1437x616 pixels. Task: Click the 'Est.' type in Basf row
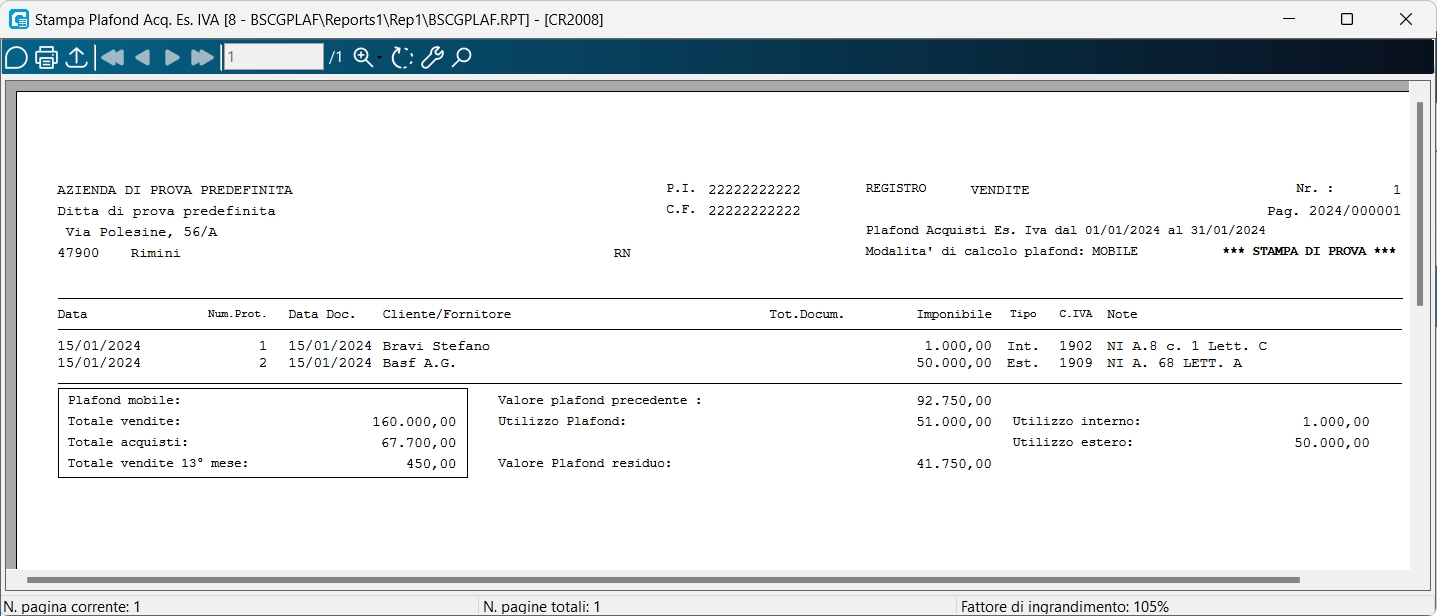coord(1022,363)
